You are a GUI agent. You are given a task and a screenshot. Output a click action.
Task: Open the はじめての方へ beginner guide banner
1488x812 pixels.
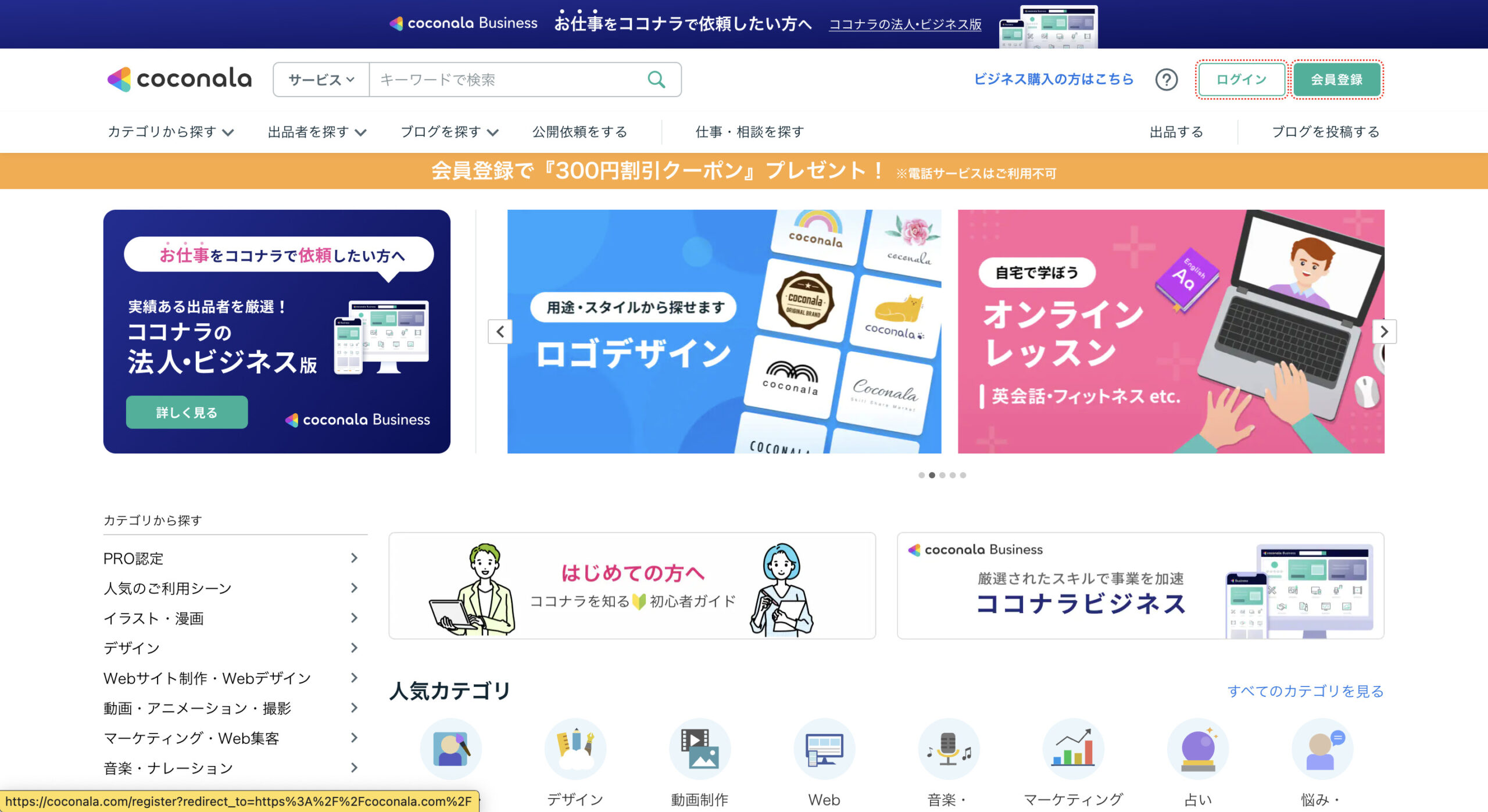[x=632, y=586]
